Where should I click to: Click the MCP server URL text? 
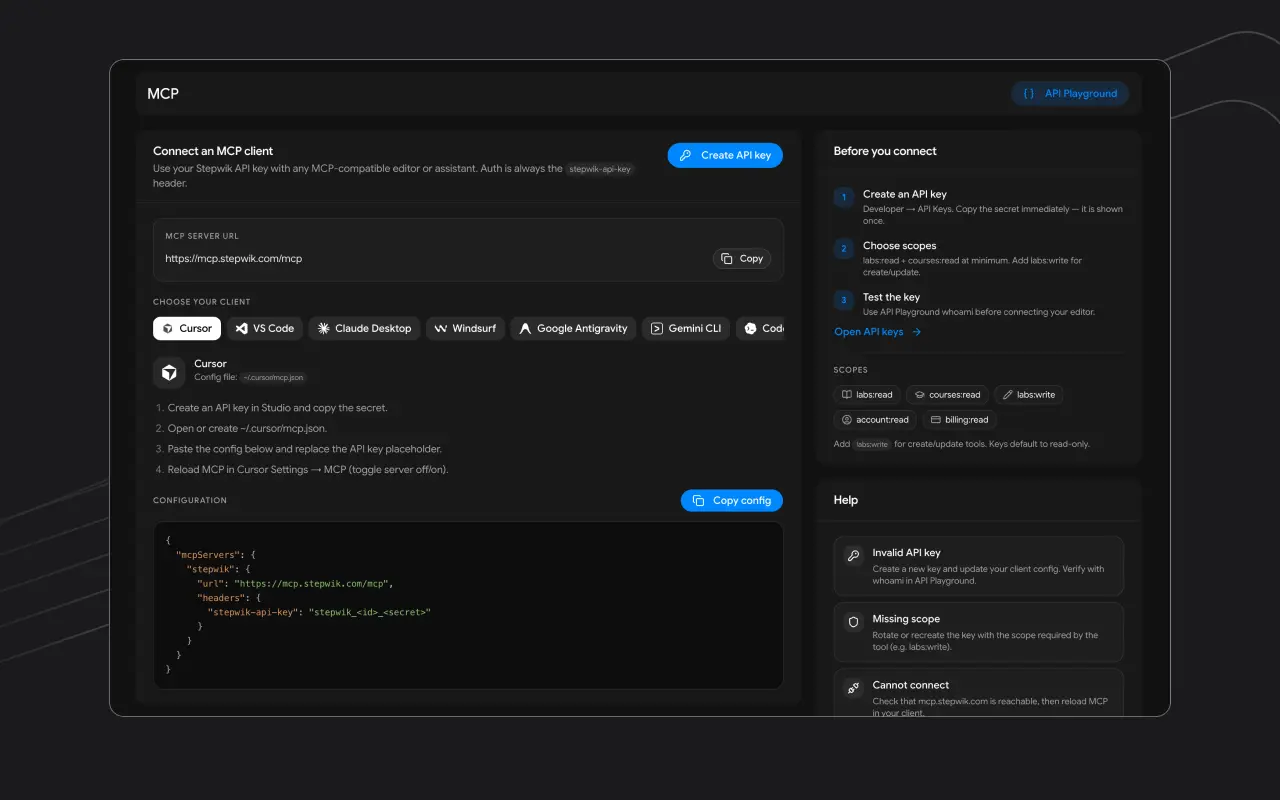[234, 259]
